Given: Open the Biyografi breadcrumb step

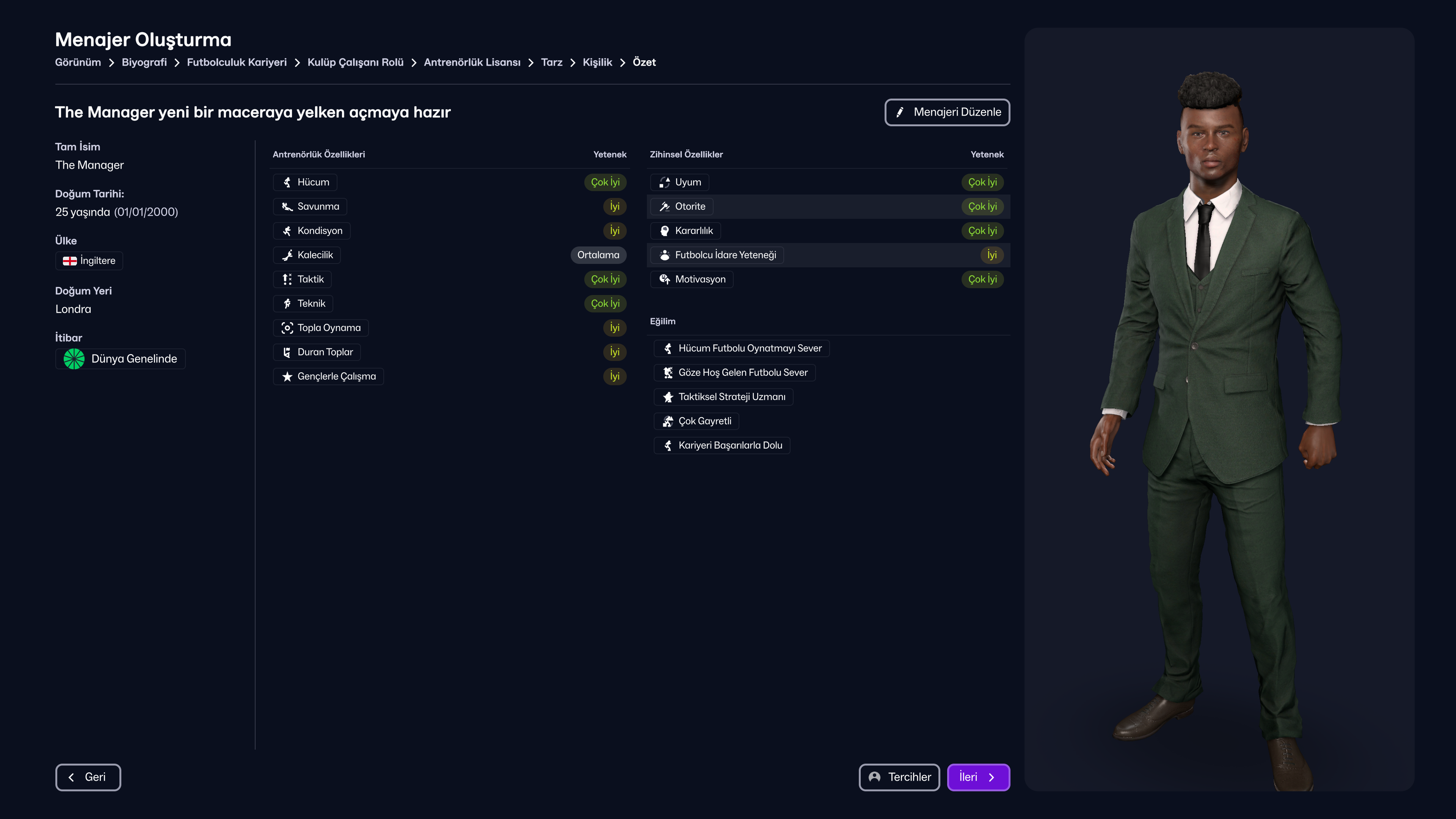Looking at the screenshot, I should (144, 62).
